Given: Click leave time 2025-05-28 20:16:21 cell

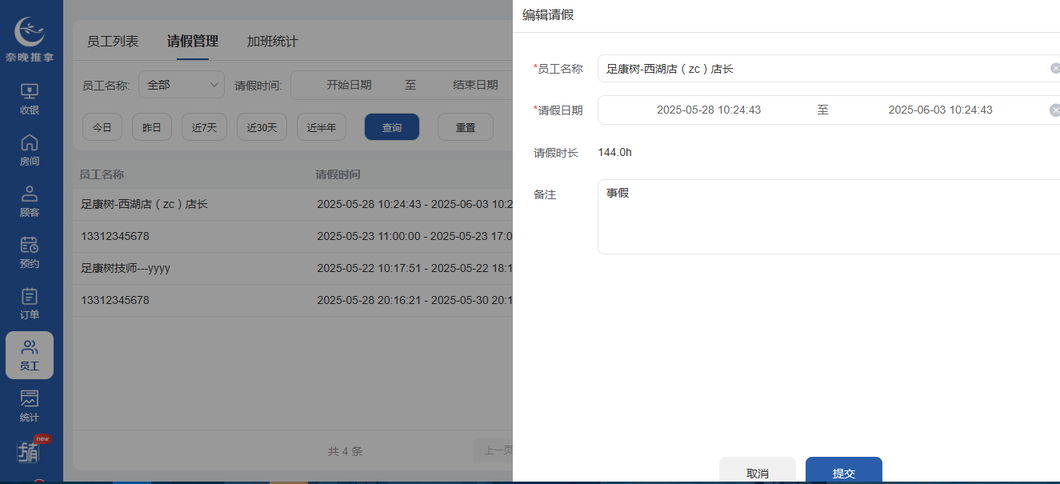Looking at the screenshot, I should [414, 300].
